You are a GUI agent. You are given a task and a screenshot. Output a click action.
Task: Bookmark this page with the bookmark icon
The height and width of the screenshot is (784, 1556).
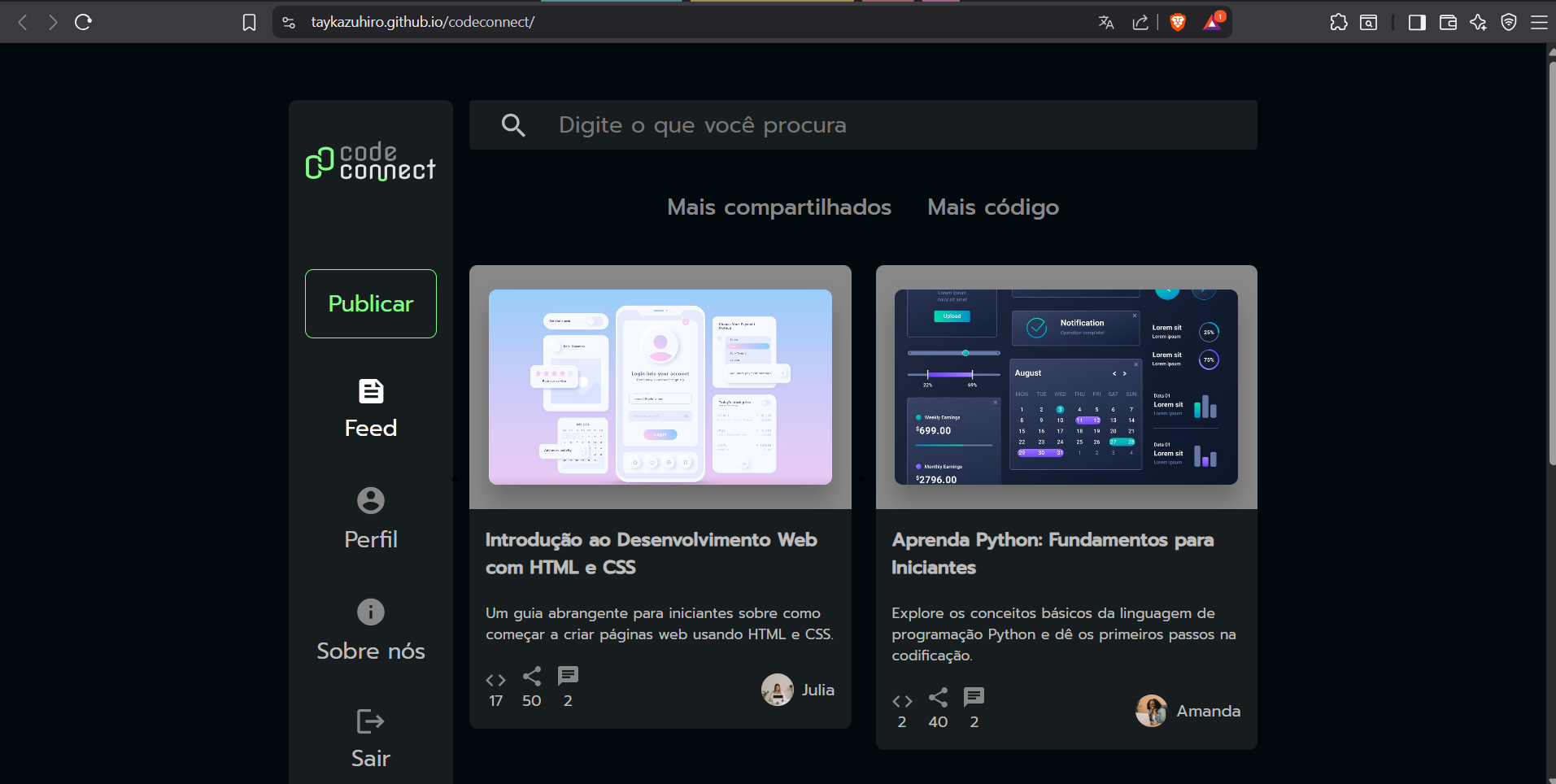tap(250, 22)
